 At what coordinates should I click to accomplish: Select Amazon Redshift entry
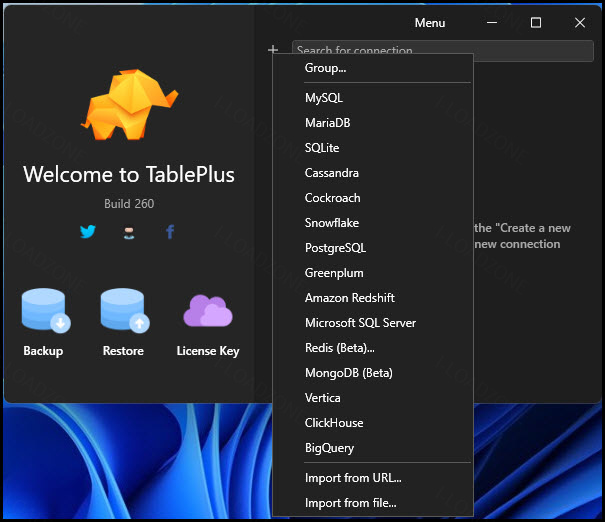373,298
